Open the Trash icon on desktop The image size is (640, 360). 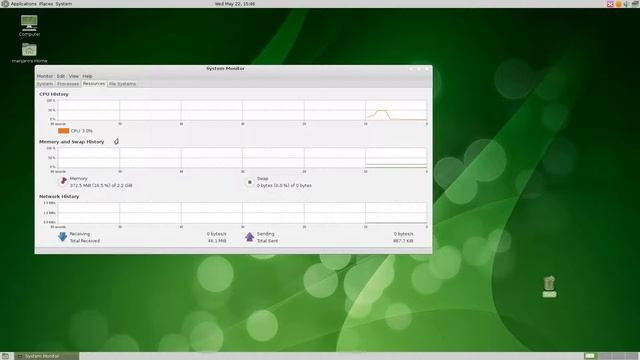(549, 283)
